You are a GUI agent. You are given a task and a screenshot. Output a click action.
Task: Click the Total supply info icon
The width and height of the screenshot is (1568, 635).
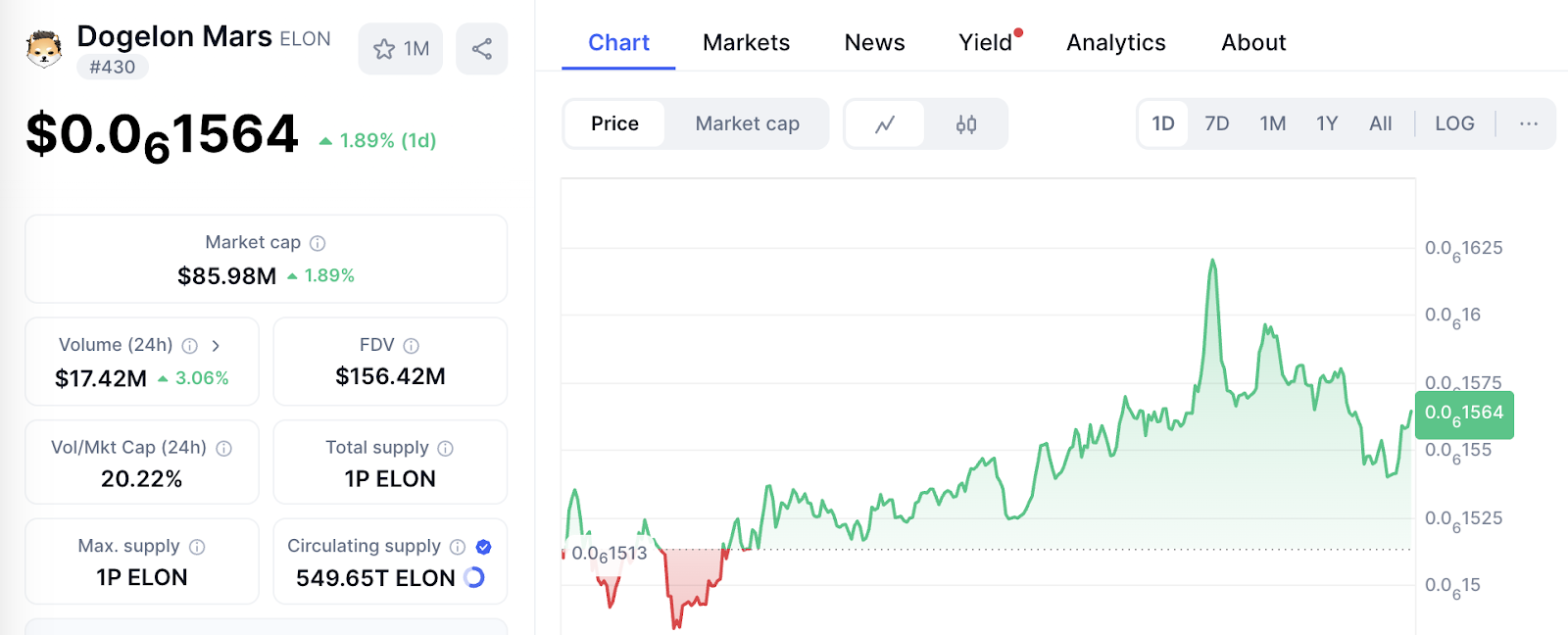pos(446,449)
